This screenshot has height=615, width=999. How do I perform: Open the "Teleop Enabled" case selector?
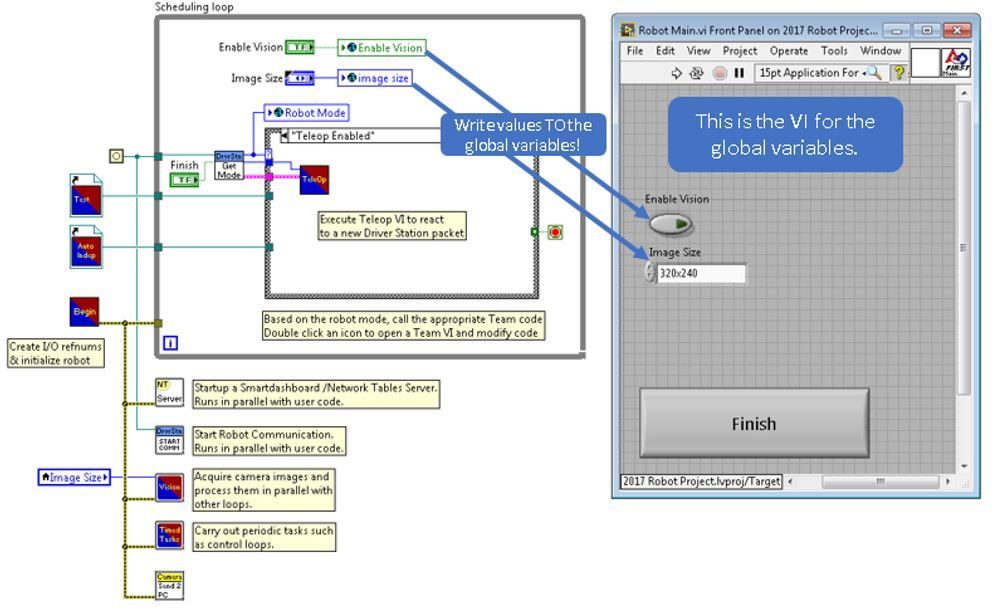(361, 135)
